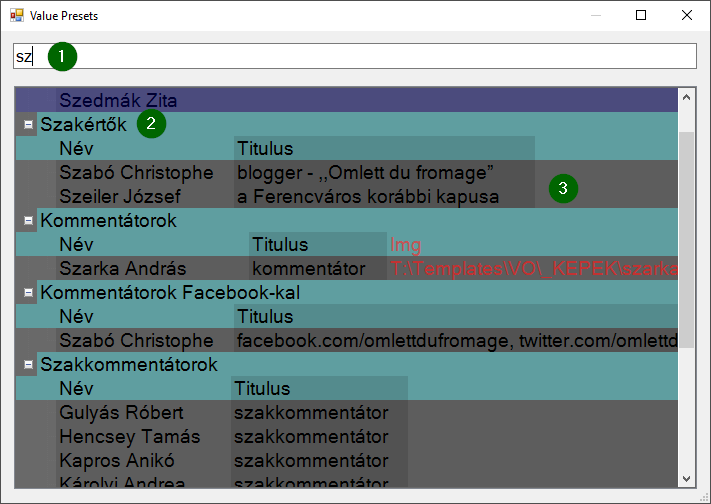Collapse the Szakértők group
This screenshot has height=504, width=711.
pyautogui.click(x=27, y=125)
